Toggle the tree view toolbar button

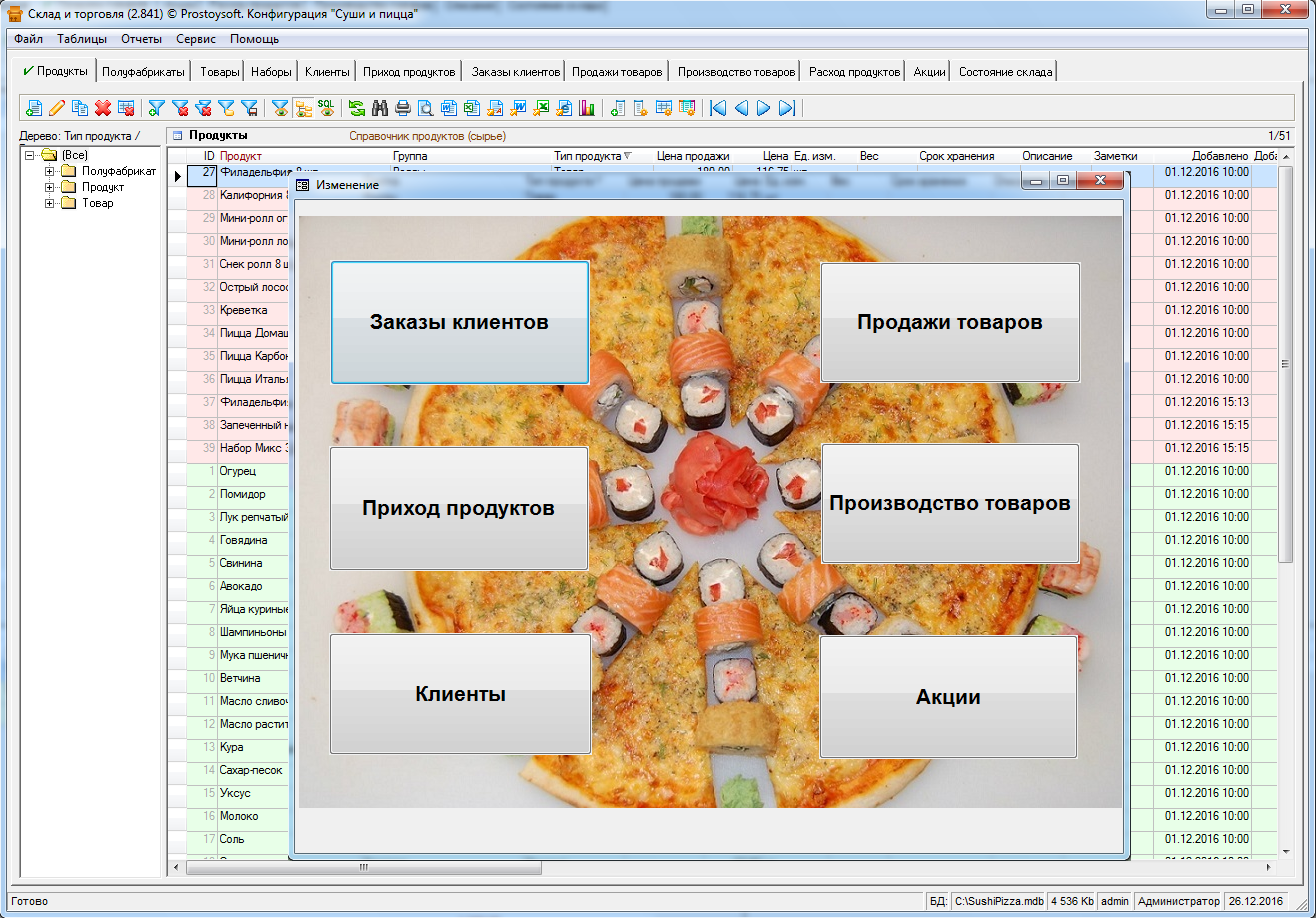pyautogui.click(x=303, y=108)
